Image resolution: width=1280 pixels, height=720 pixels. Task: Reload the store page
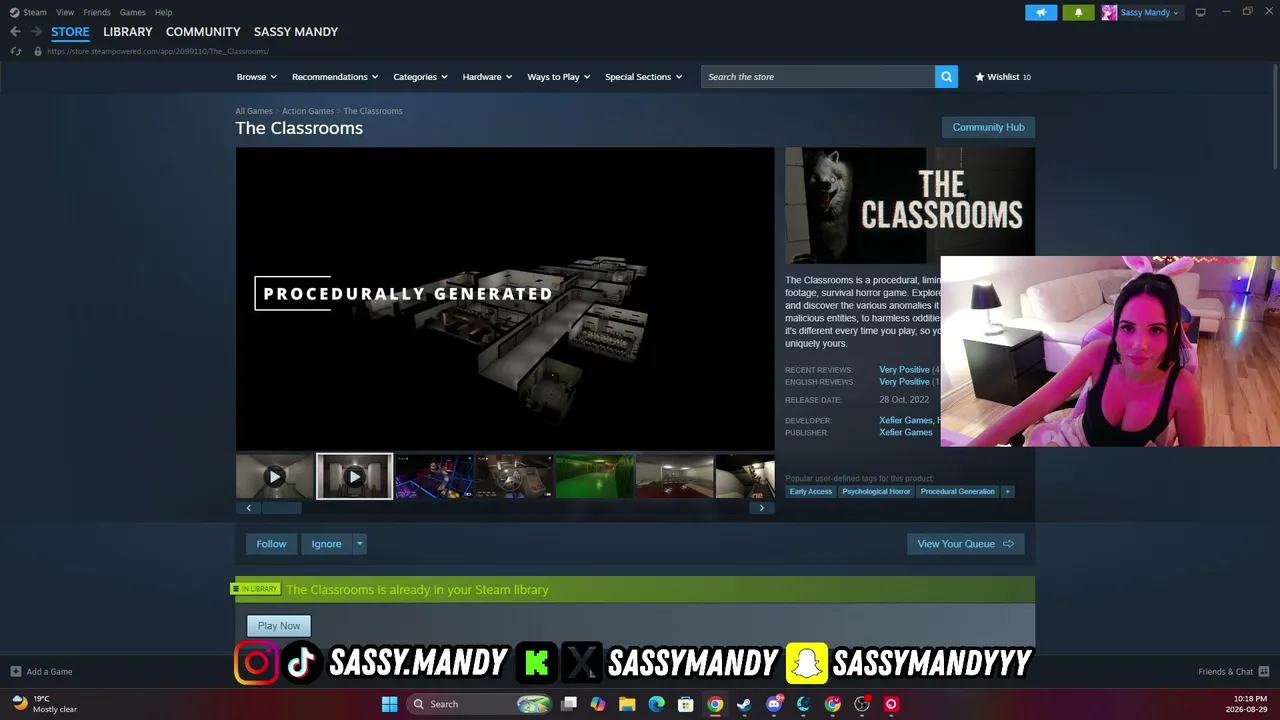pyautogui.click(x=15, y=51)
